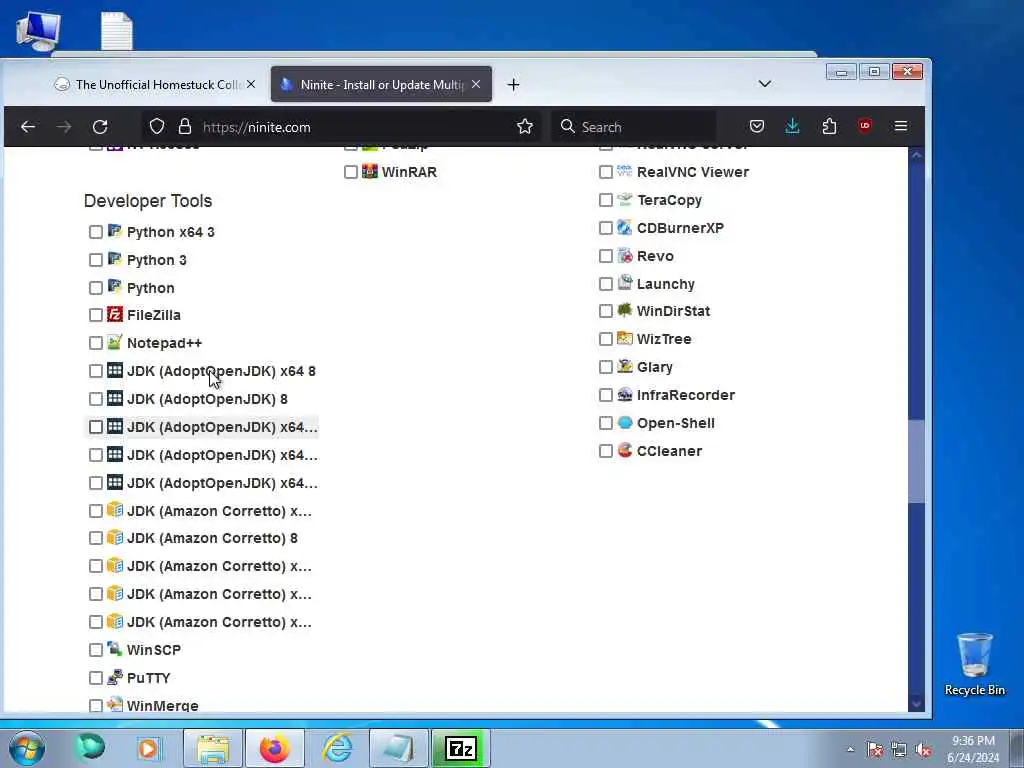Screen dimensions: 1024x768
Task: Click the Launchy app icon
Action: 625,283
